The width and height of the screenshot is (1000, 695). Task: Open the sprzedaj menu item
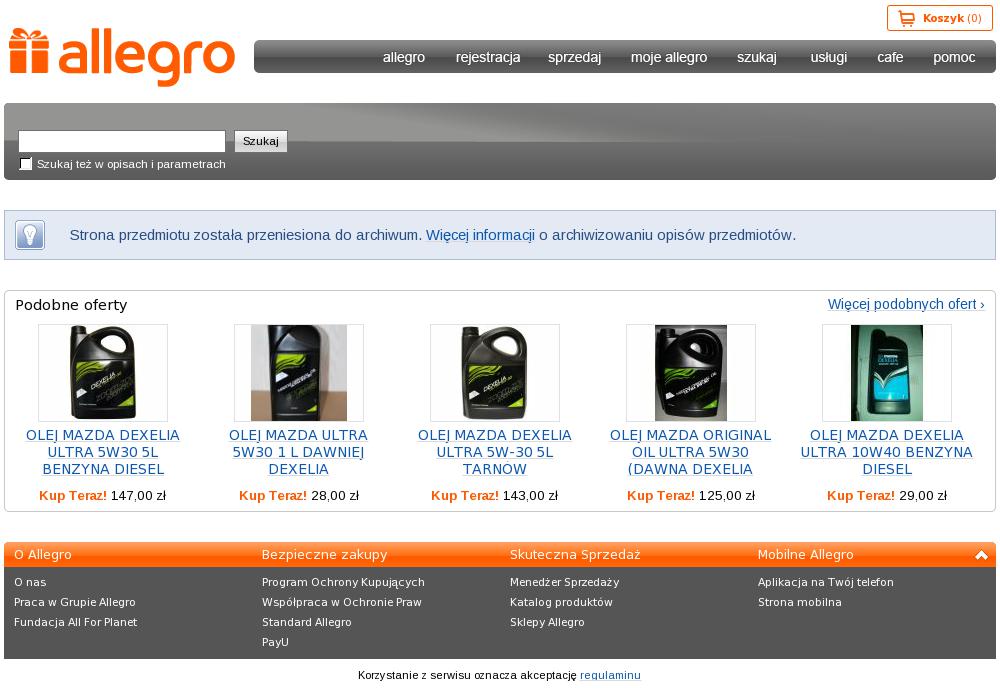coord(575,57)
